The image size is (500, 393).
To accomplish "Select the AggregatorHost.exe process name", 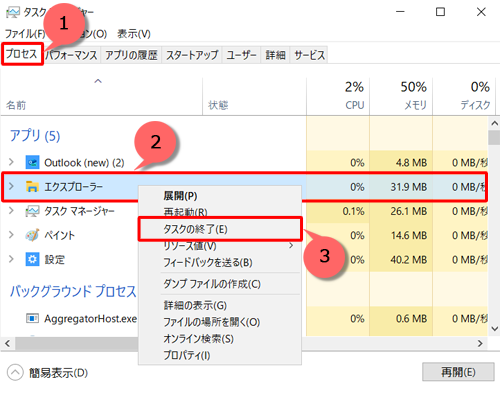I will click(90, 319).
